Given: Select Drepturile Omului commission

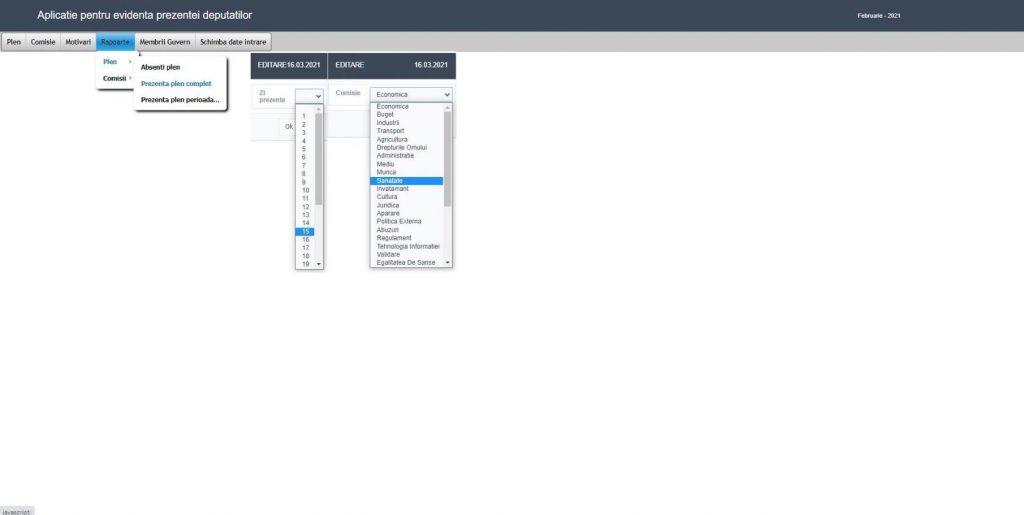Looking at the screenshot, I should 407,148.
